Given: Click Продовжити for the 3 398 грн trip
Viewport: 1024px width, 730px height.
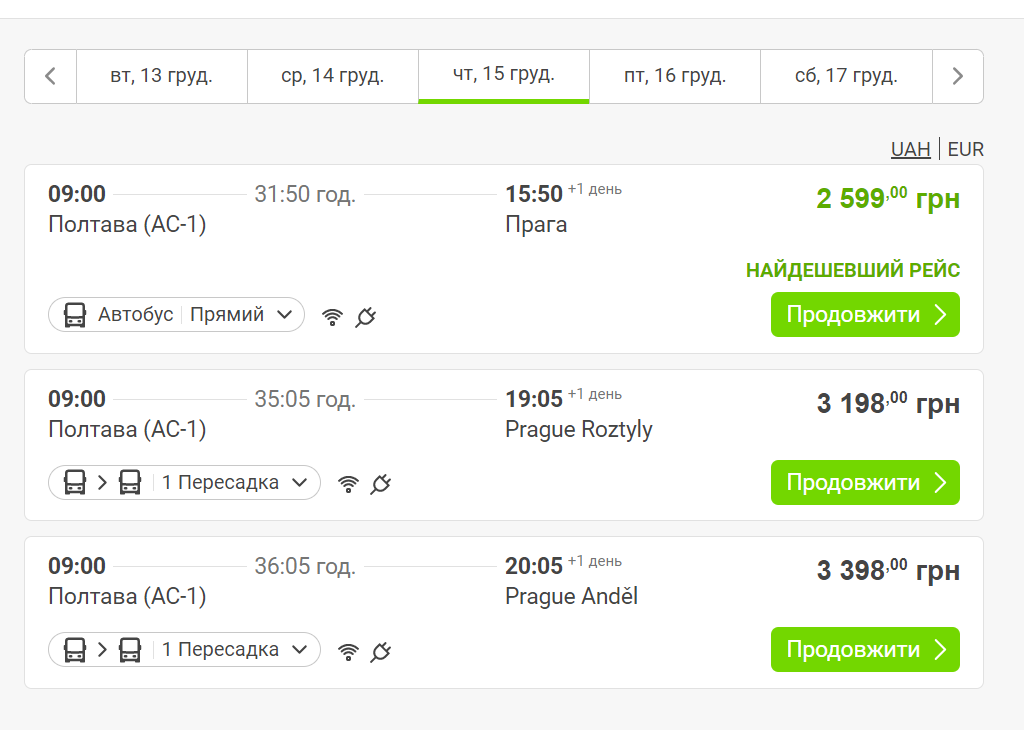Looking at the screenshot, I should coord(865,650).
